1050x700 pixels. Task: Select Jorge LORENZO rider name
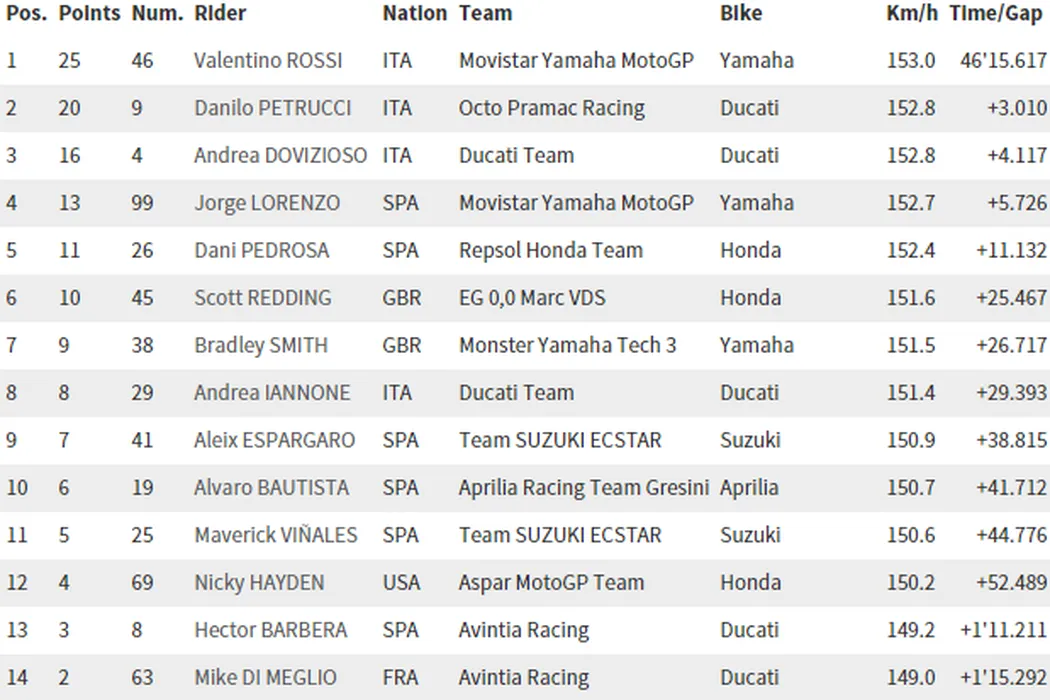(266, 203)
